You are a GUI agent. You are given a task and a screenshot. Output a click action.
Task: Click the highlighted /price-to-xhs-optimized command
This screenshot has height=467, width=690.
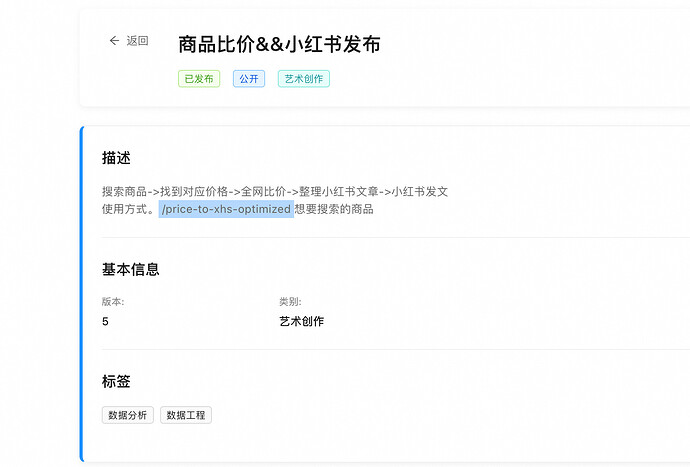coord(226,209)
